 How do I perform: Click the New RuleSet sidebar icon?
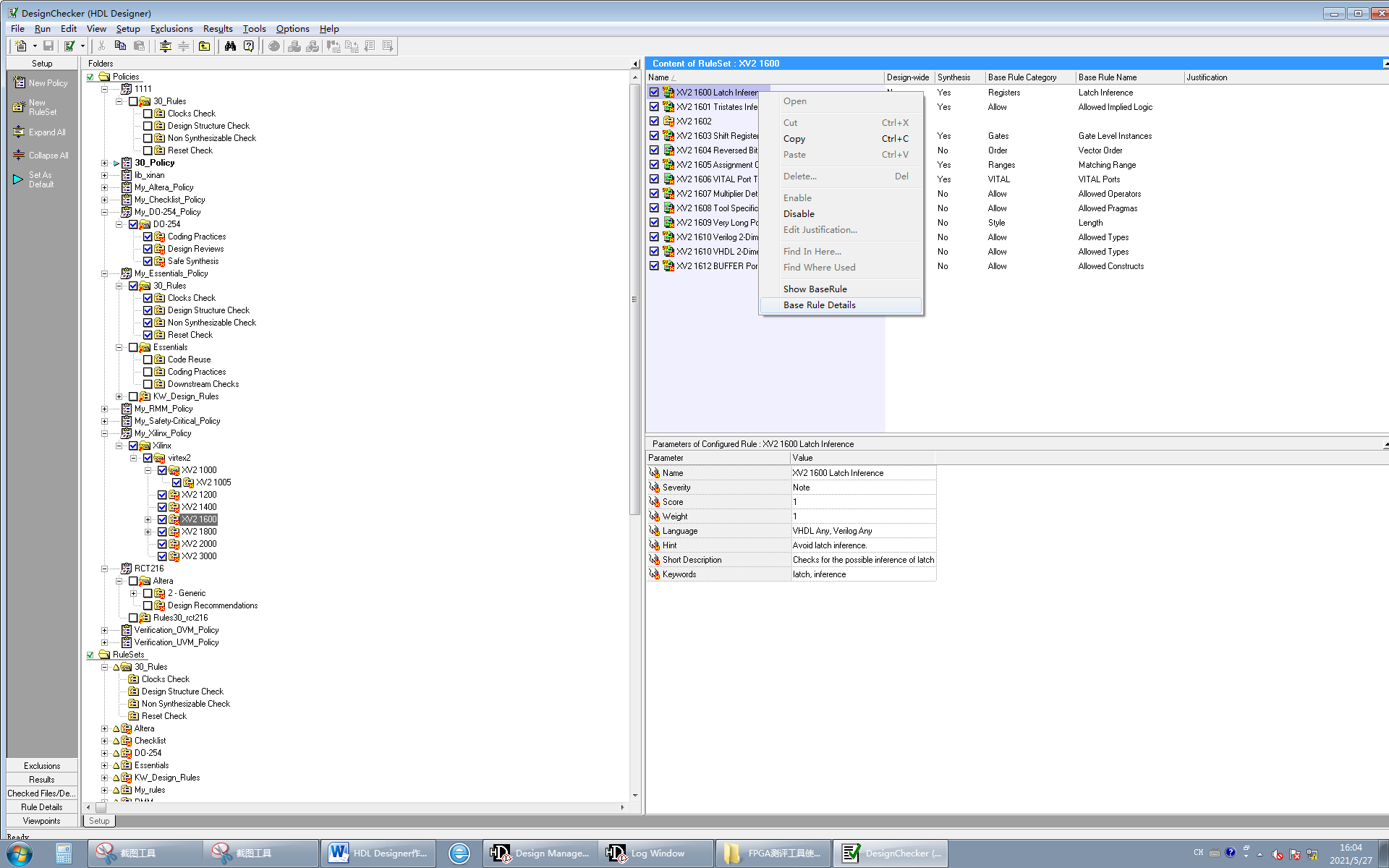coord(19,107)
